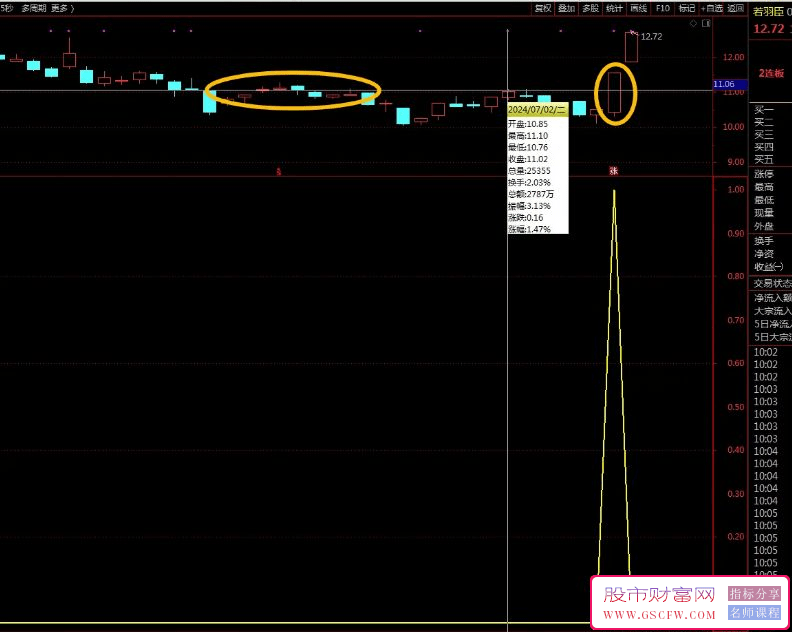Click the 5日大宗 row

pos(772,337)
